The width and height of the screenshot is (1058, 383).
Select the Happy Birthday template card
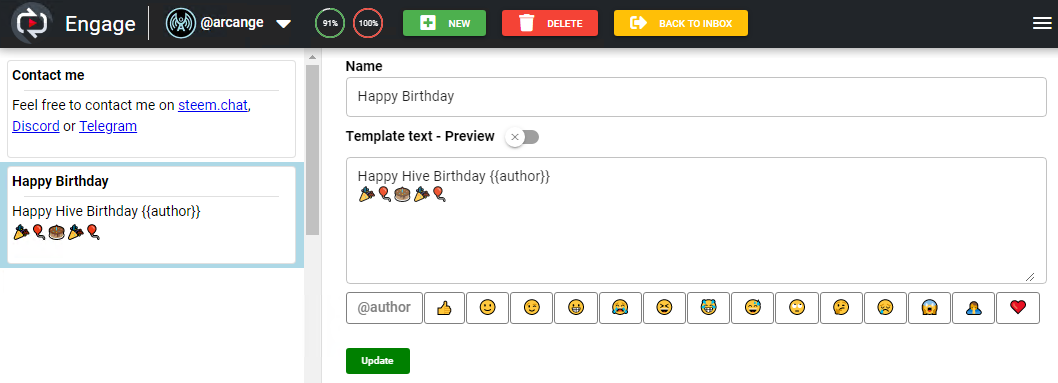coord(151,215)
